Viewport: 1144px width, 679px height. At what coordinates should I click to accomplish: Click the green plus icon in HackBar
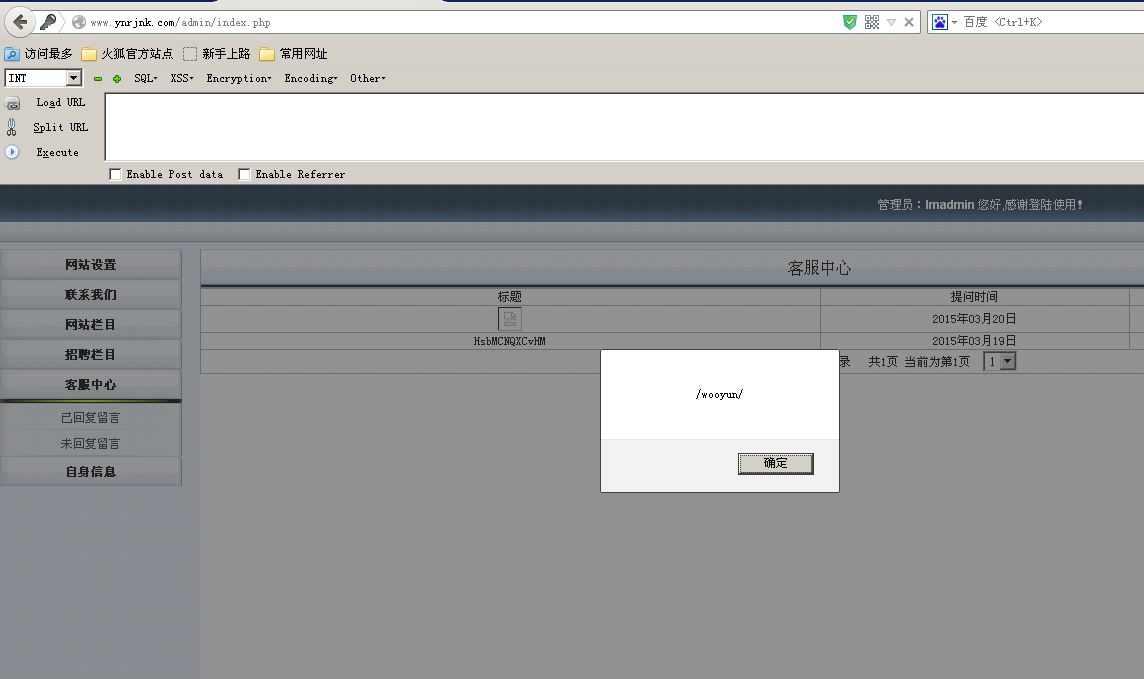coord(117,79)
